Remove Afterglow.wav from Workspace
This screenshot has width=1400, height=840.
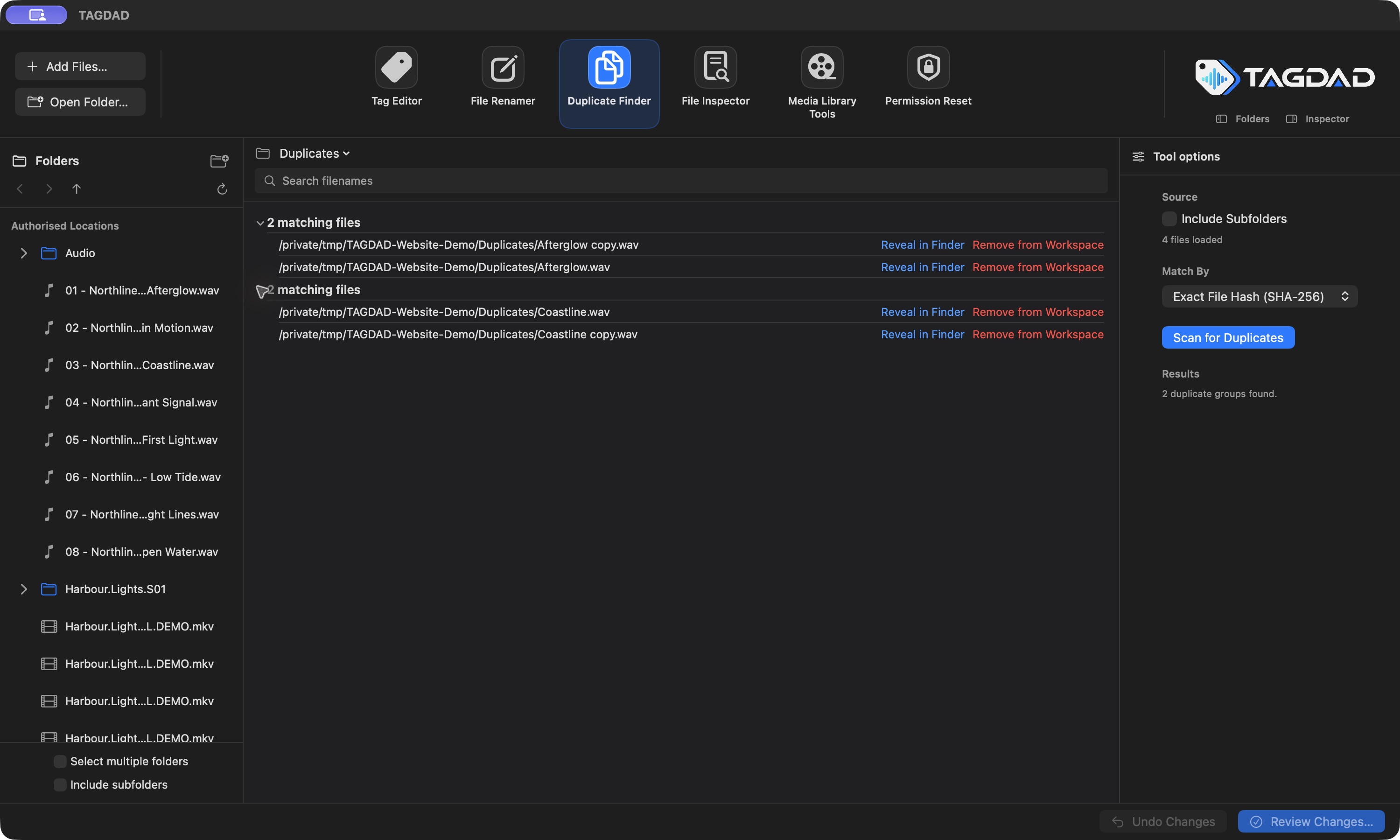[x=1038, y=267]
